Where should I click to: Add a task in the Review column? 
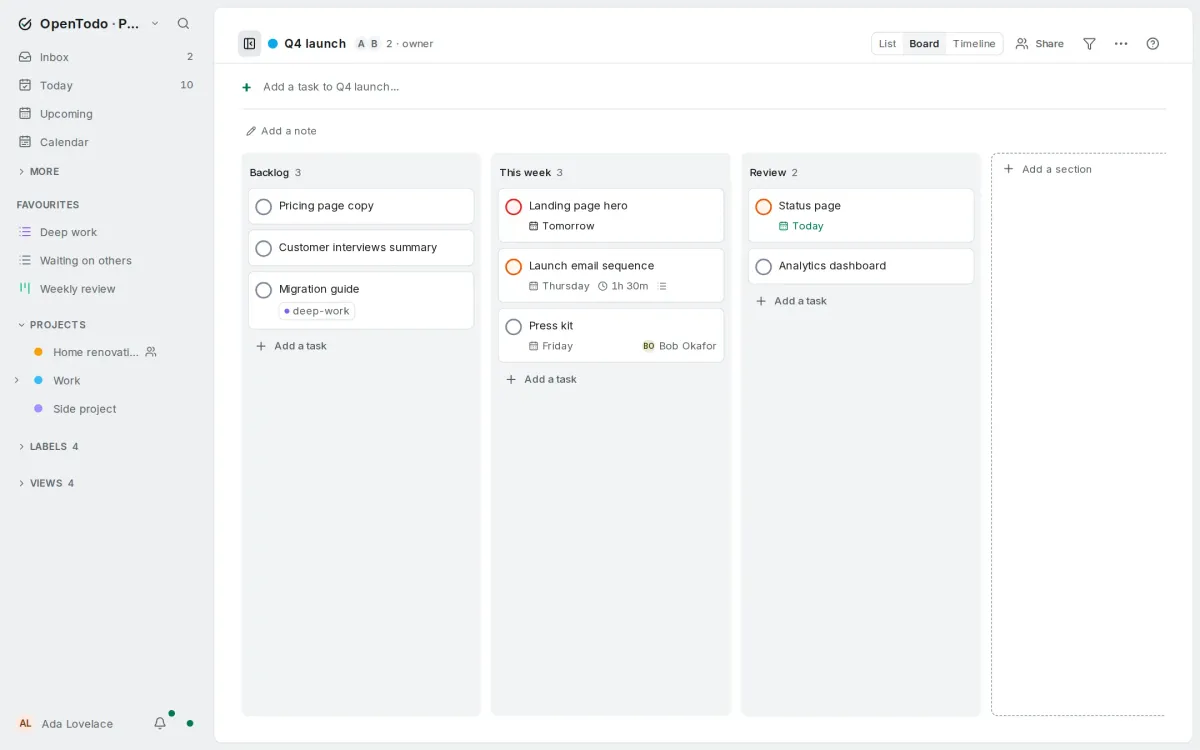coord(791,301)
